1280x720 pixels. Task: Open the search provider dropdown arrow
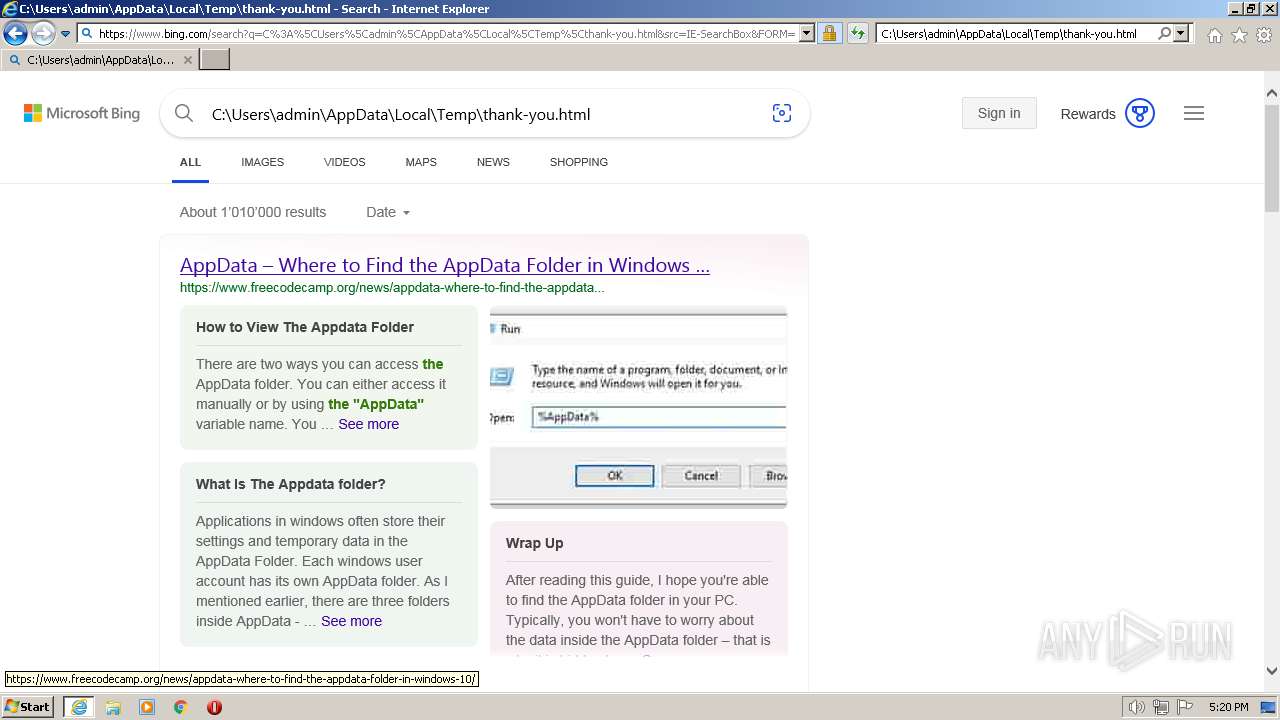pos(1181,34)
